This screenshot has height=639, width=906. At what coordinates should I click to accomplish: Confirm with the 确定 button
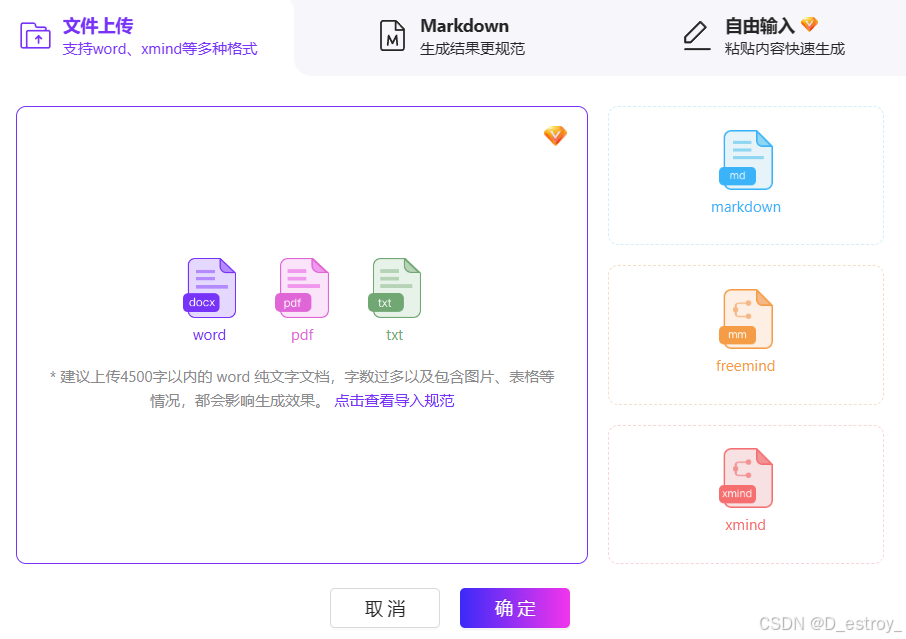click(x=515, y=608)
